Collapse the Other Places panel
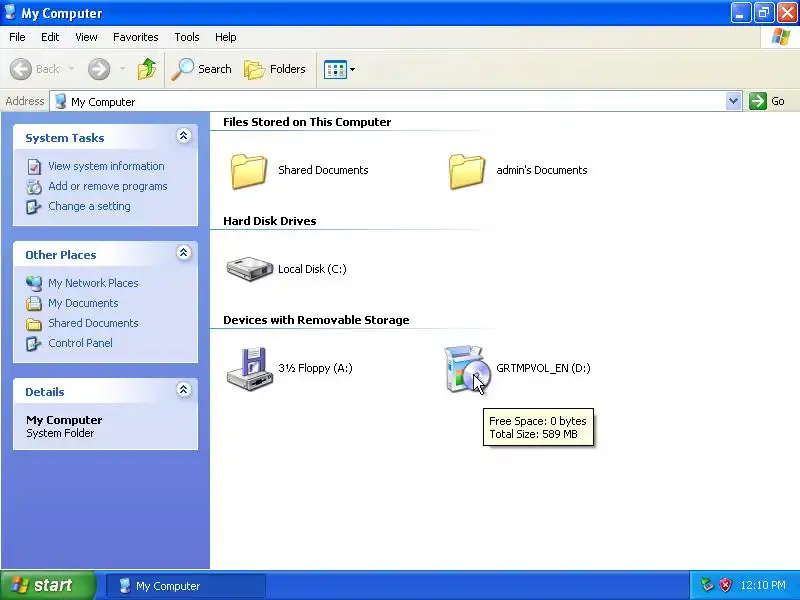800x600 pixels. coord(184,253)
